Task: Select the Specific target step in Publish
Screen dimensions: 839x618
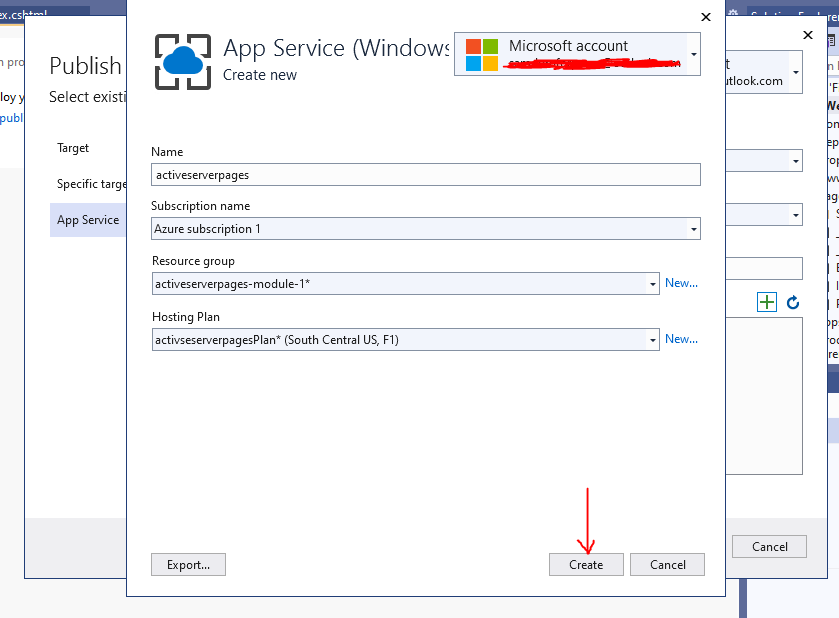Action: 91,184
